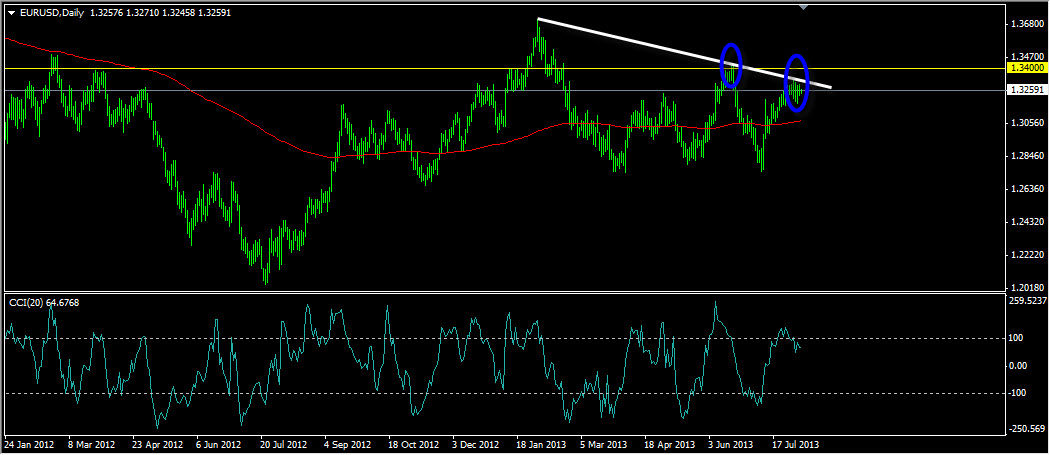This screenshot has width=1050, height=455.
Task: Click the 18 Apr 2013 date label
Action: 668,444
